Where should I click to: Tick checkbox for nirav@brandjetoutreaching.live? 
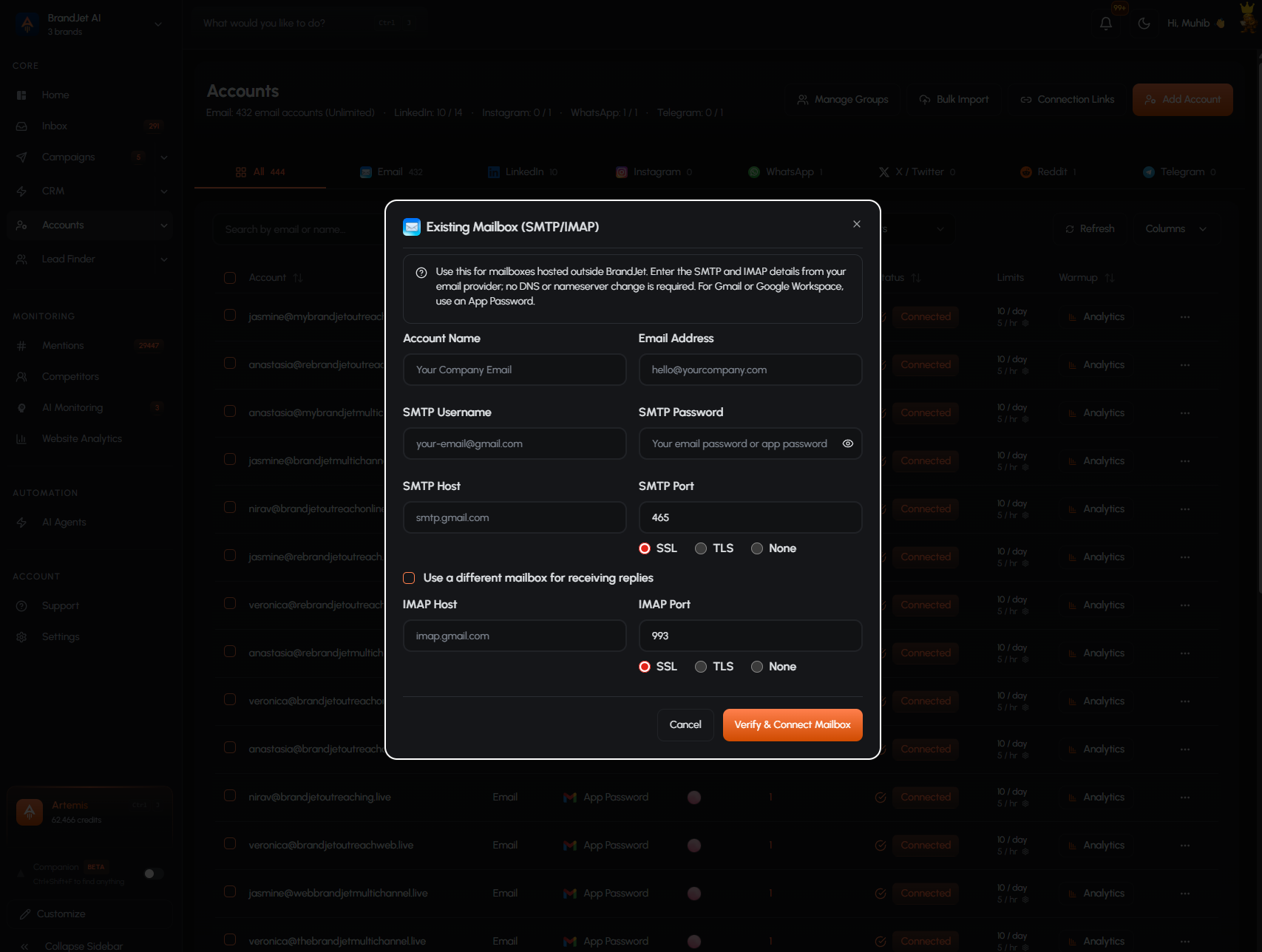(230, 796)
